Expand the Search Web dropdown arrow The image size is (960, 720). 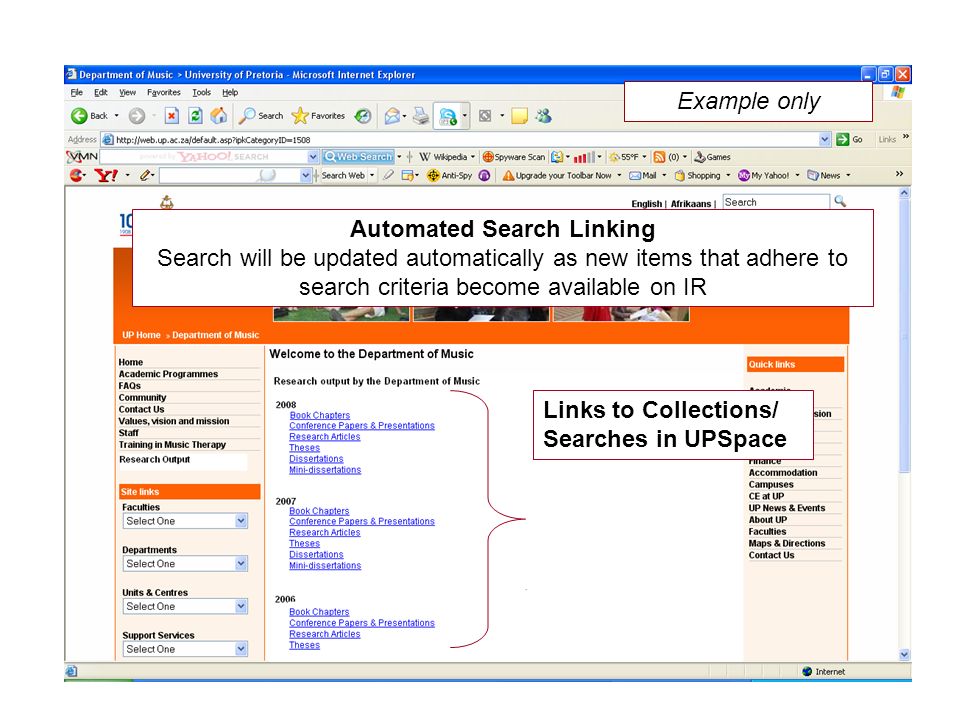click(x=372, y=176)
